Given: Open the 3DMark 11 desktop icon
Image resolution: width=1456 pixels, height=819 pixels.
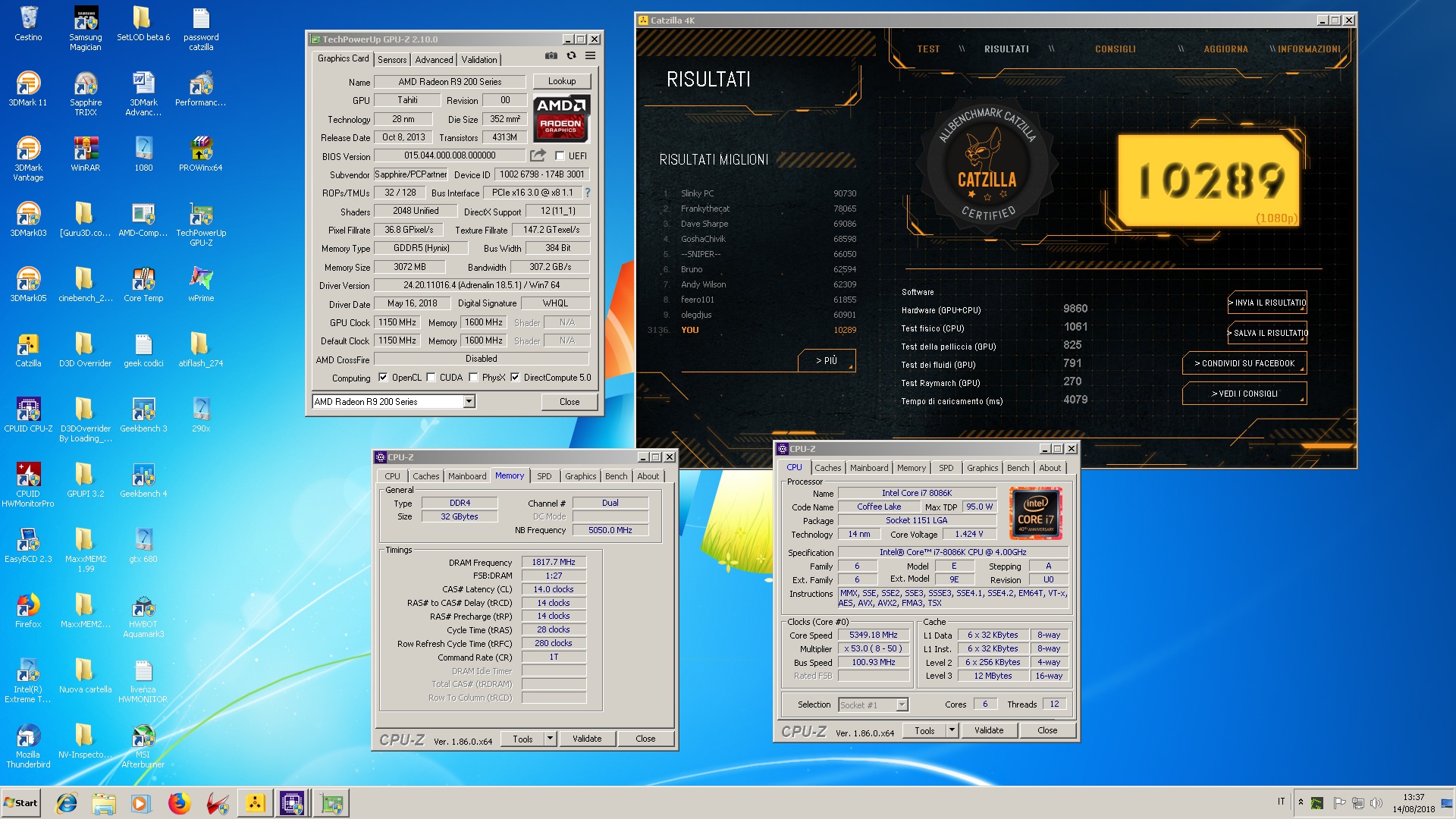Looking at the screenshot, I should (28, 89).
